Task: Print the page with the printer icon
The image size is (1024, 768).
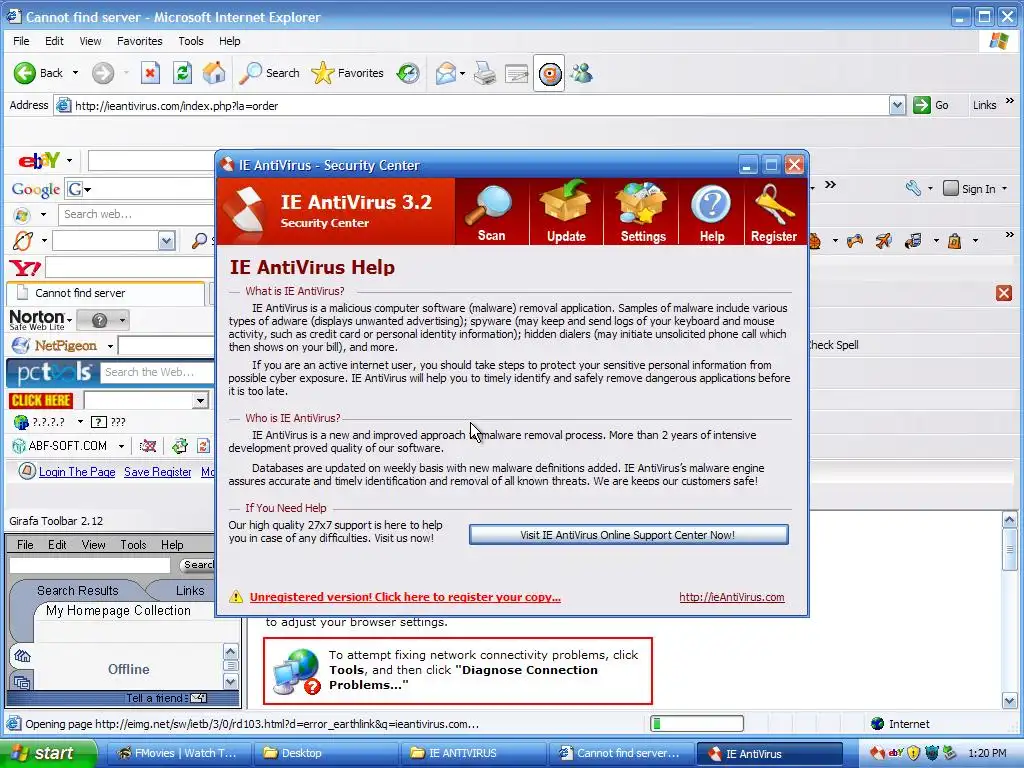Action: point(485,73)
